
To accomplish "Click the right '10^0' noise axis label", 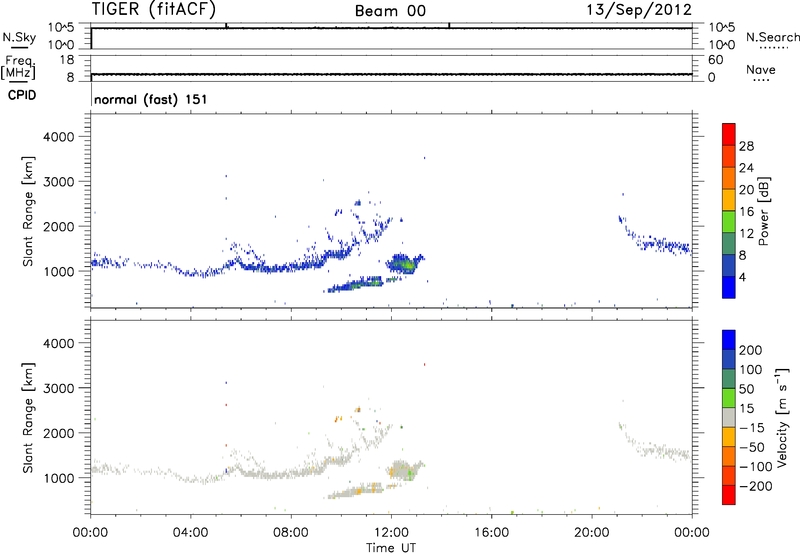I will [x=722, y=45].
